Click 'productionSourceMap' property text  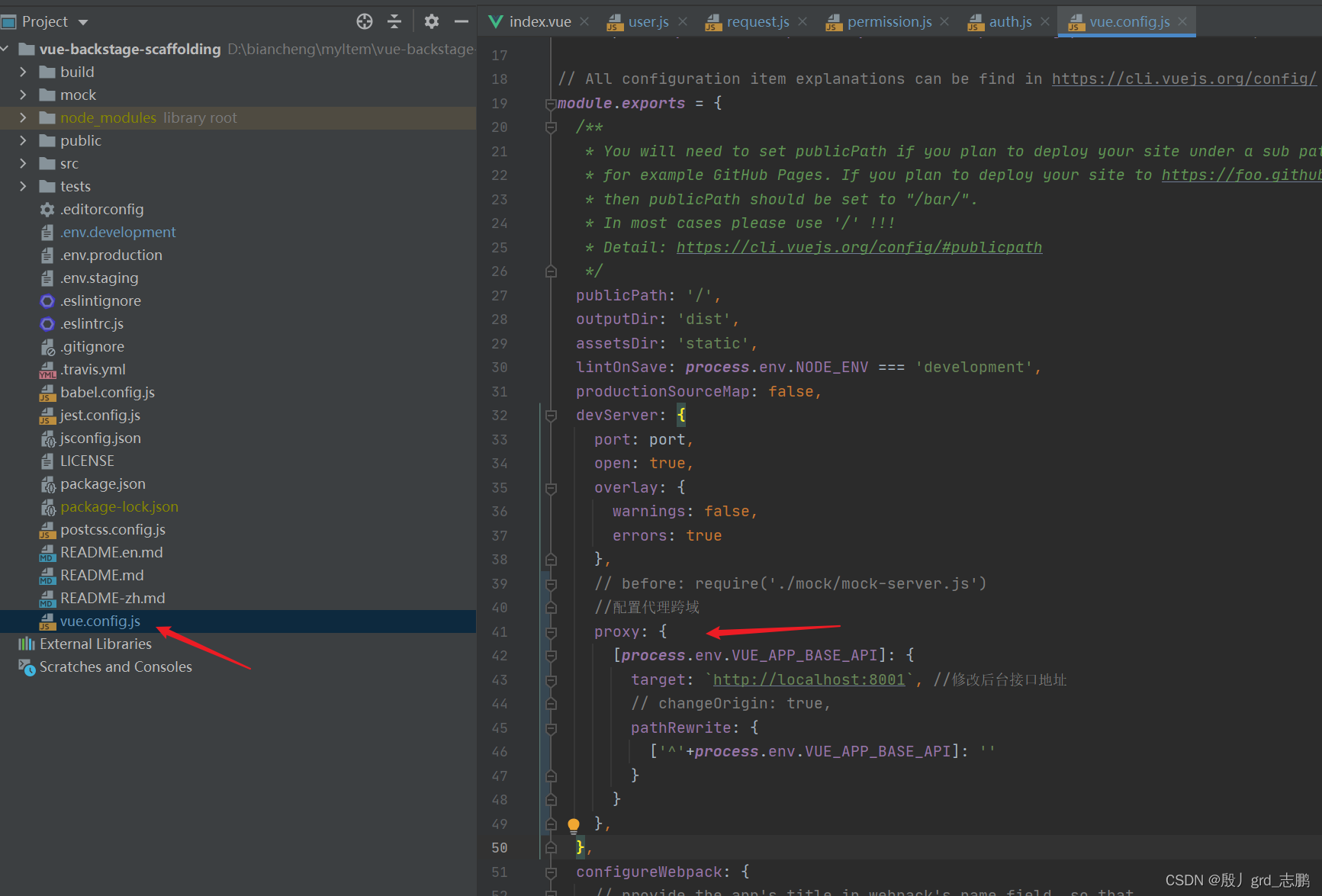click(x=662, y=391)
